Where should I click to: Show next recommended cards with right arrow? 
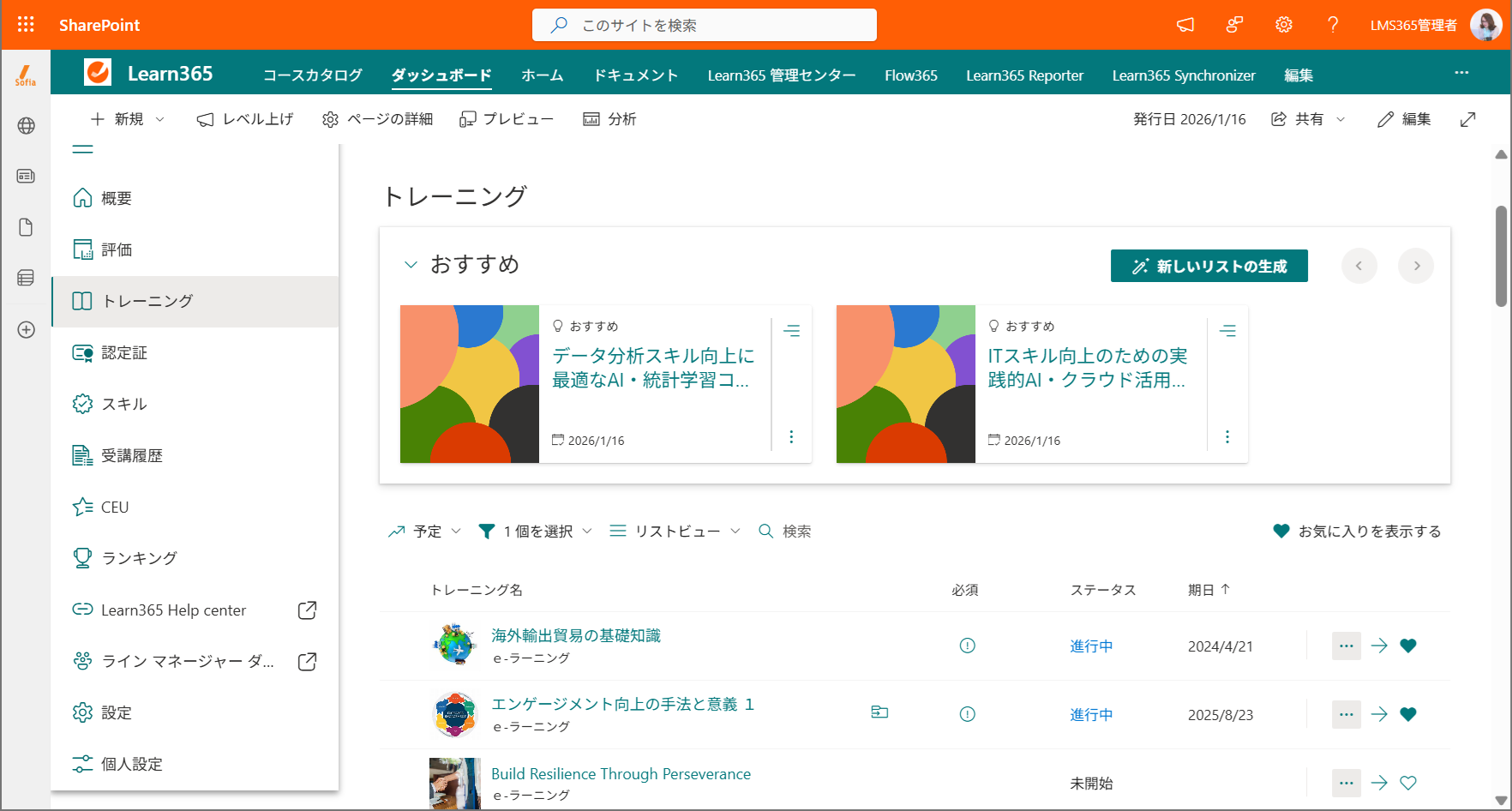tap(1416, 266)
